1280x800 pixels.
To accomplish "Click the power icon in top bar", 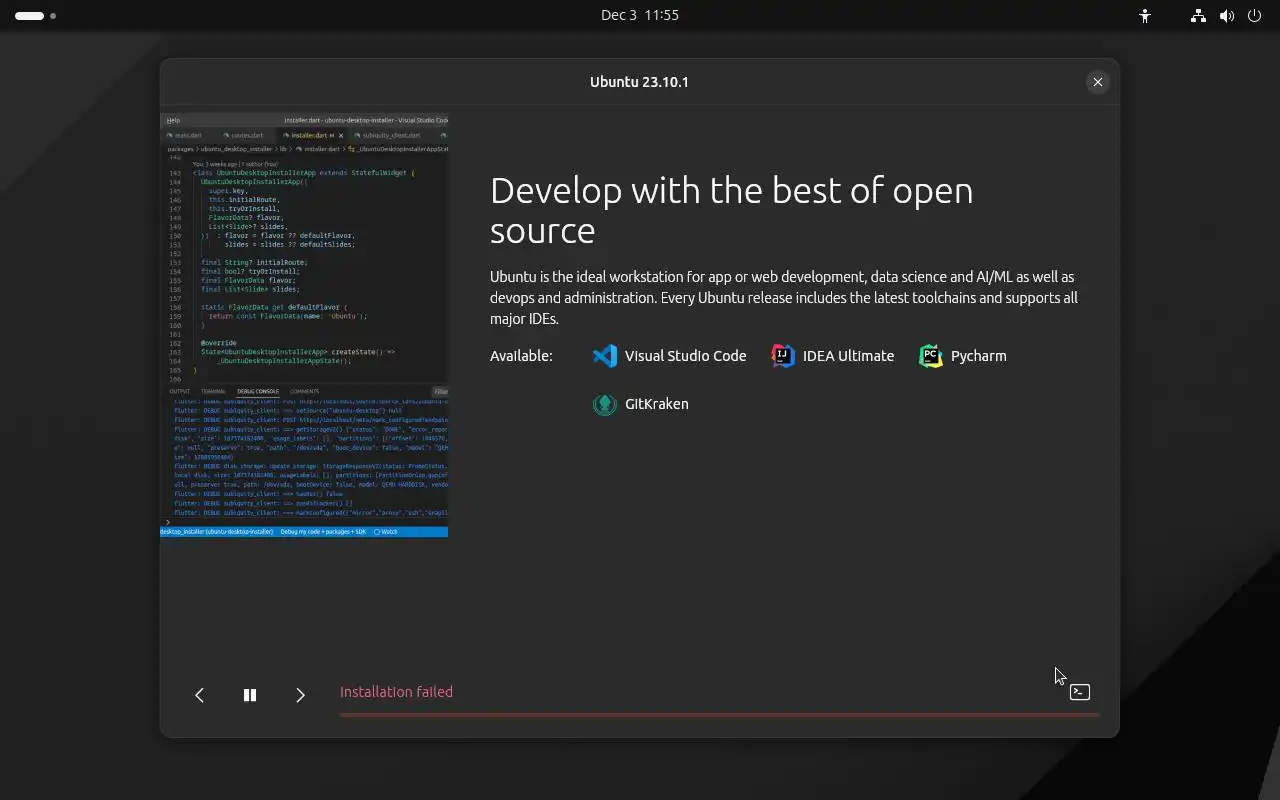I will [1255, 16].
